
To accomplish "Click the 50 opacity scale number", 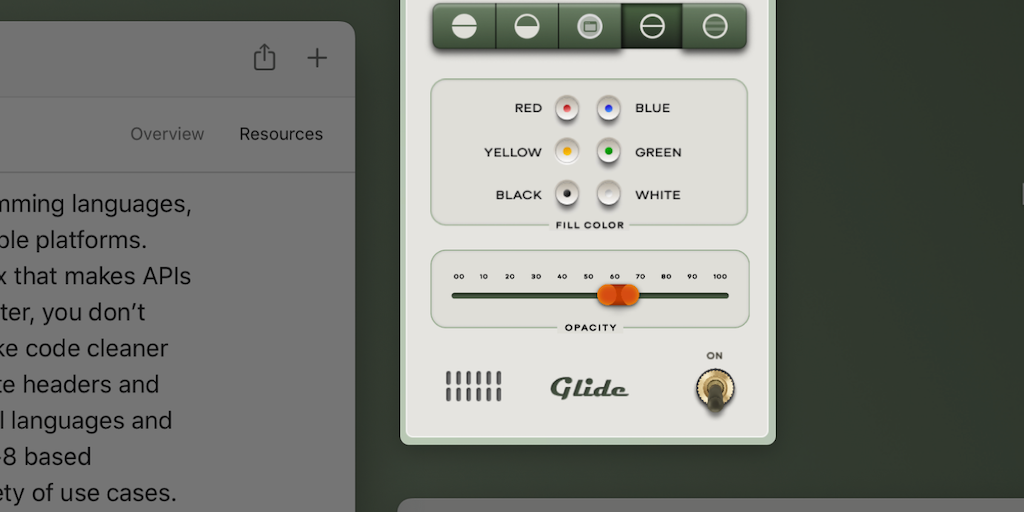I will pos(588,277).
